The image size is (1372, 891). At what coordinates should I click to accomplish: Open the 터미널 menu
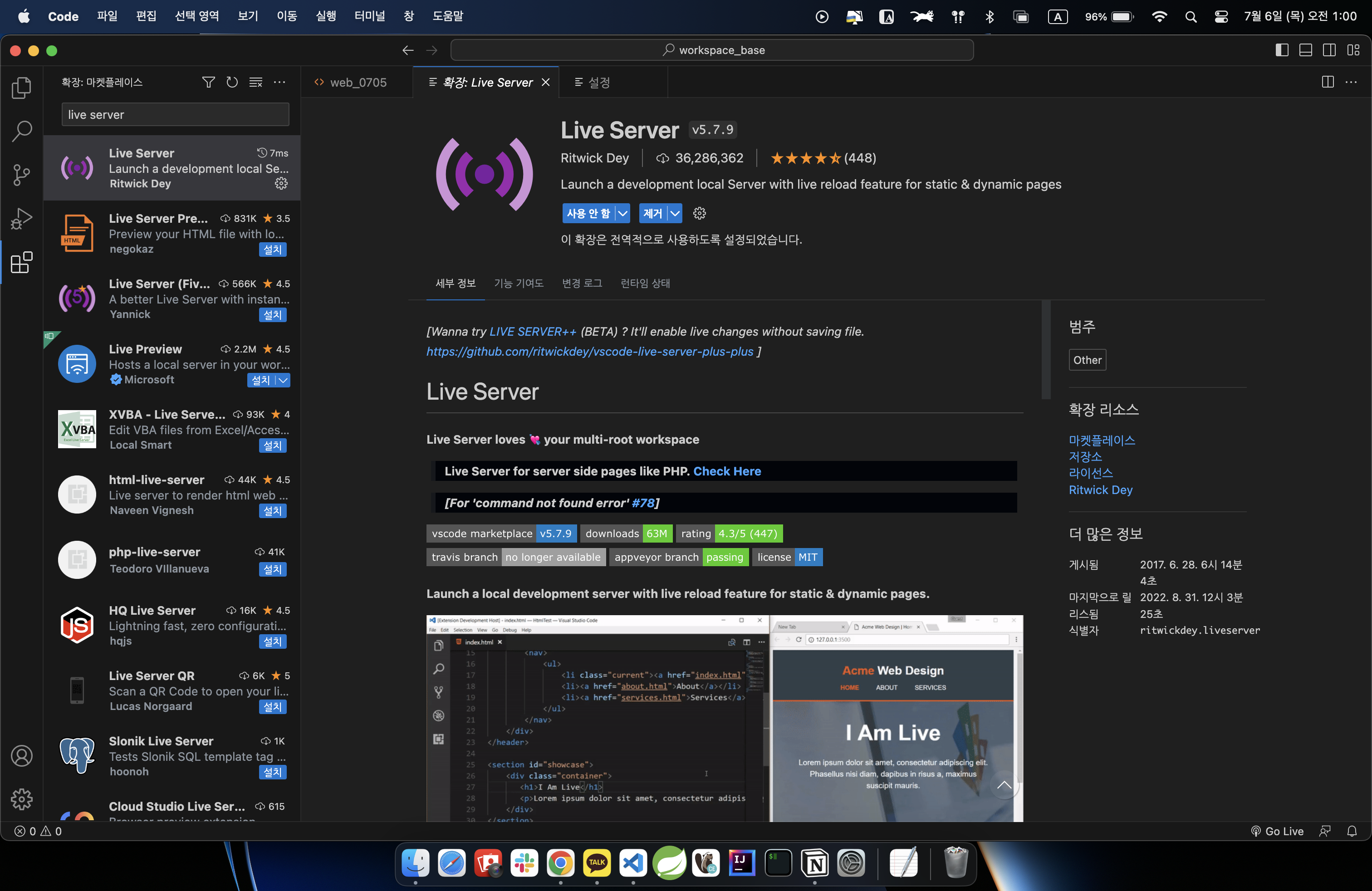[369, 16]
